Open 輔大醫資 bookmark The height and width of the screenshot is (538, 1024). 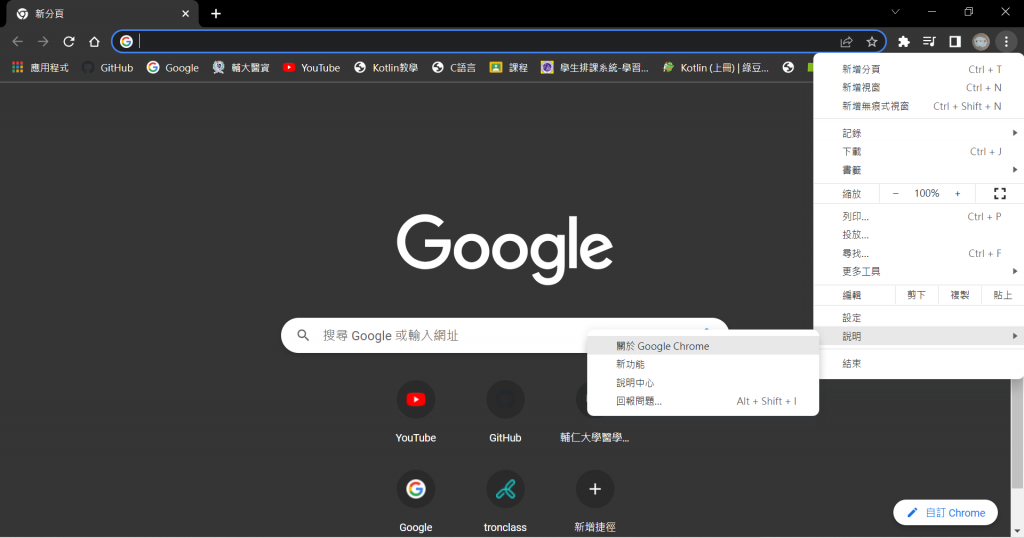point(241,67)
